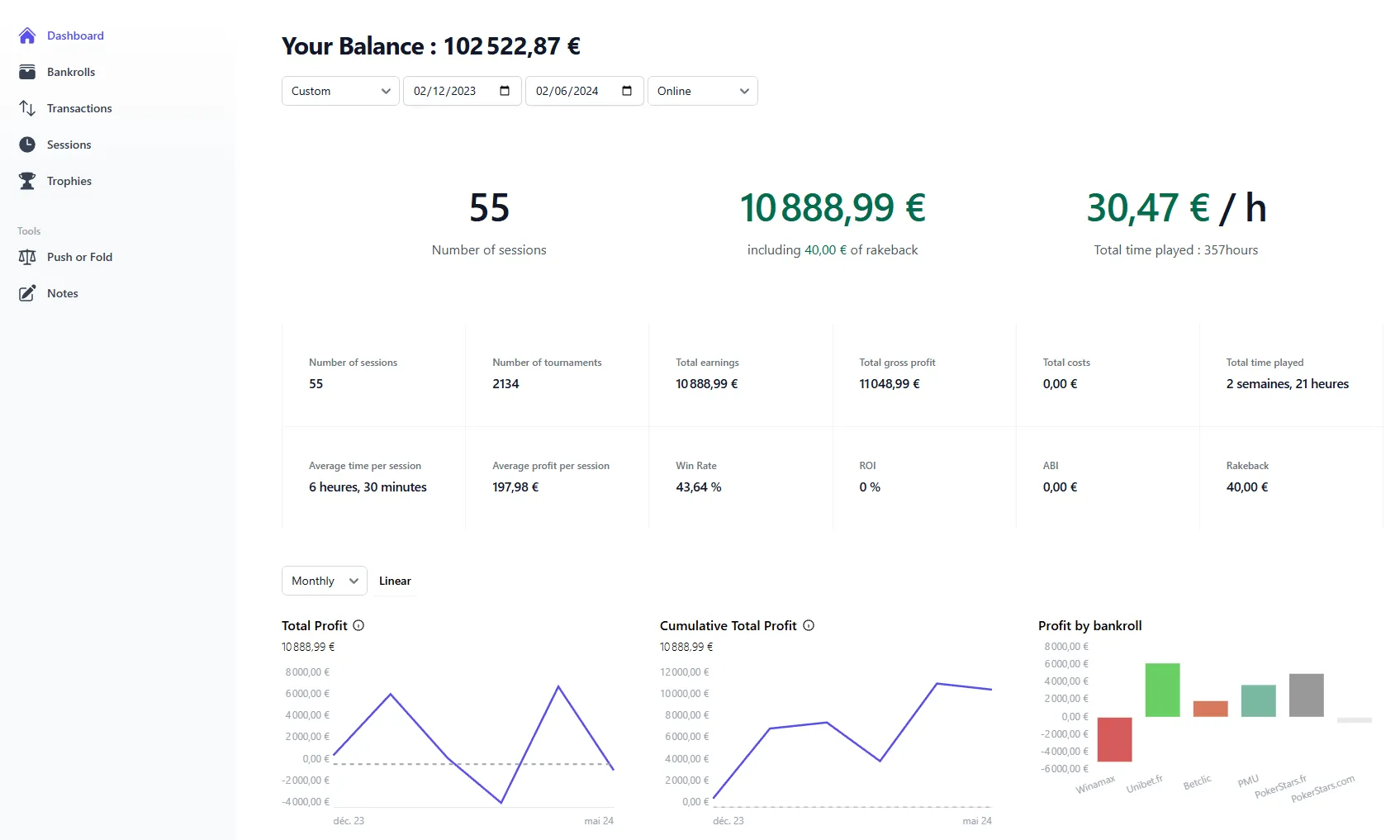Click info icon next to Total Profit
The image size is (1400, 840).
click(x=358, y=626)
